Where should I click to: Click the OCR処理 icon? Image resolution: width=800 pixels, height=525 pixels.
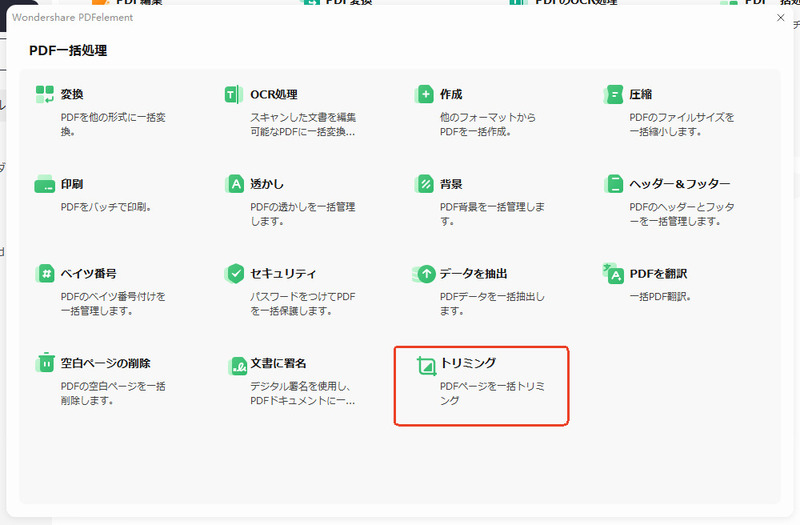click(x=234, y=94)
